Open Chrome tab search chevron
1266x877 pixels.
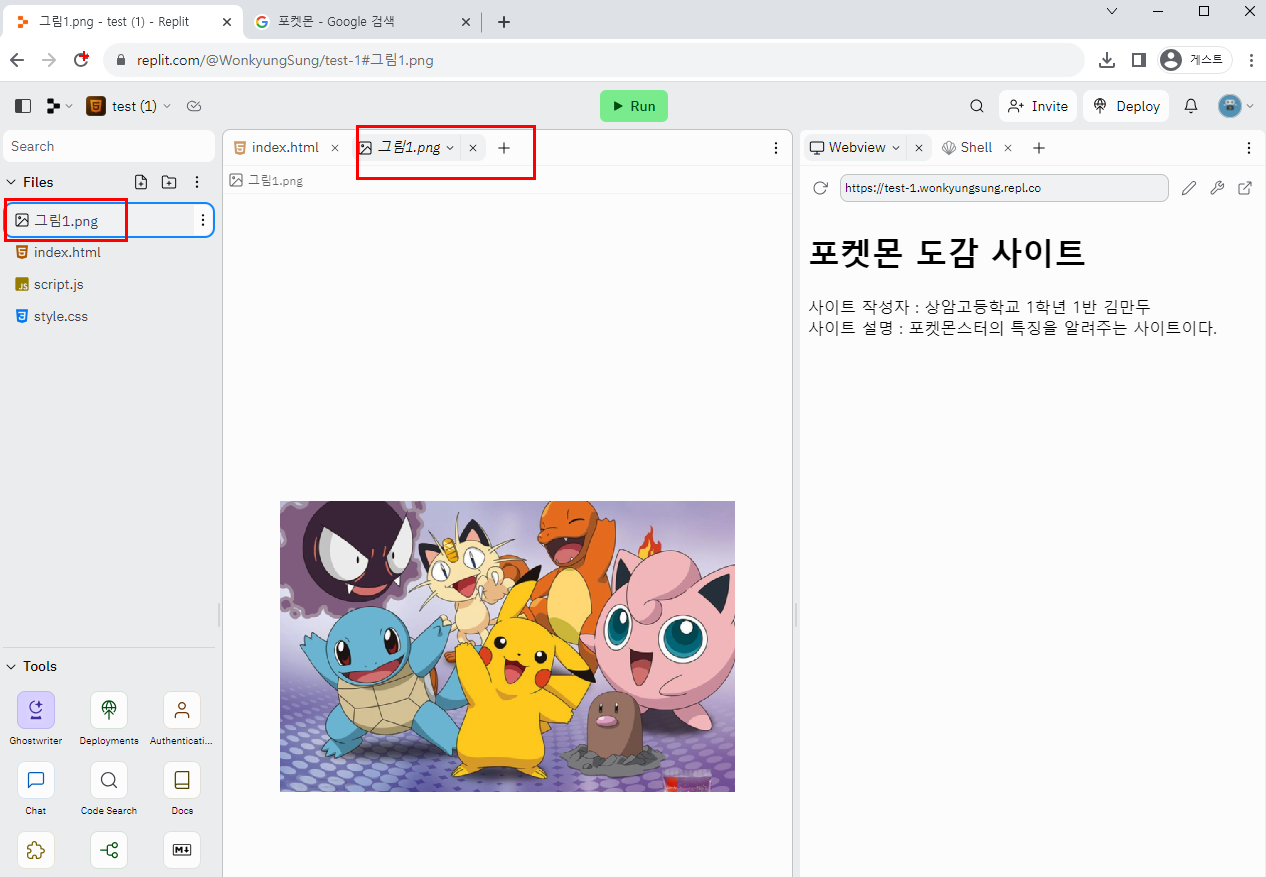point(1112,11)
